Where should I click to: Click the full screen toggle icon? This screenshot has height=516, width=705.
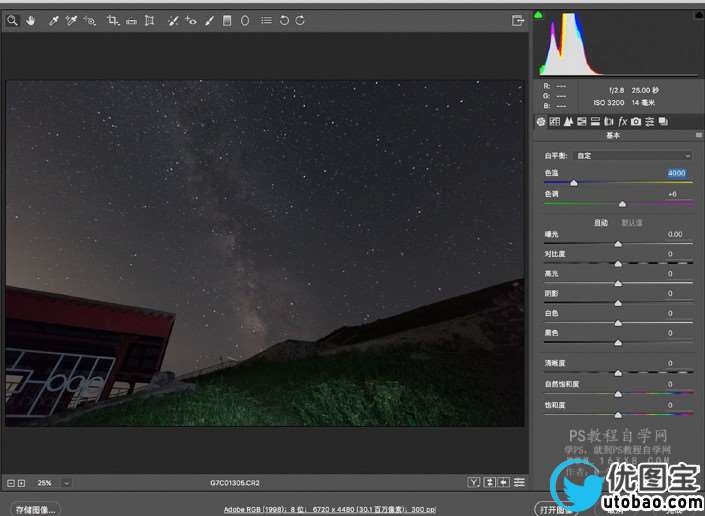pyautogui.click(x=518, y=20)
